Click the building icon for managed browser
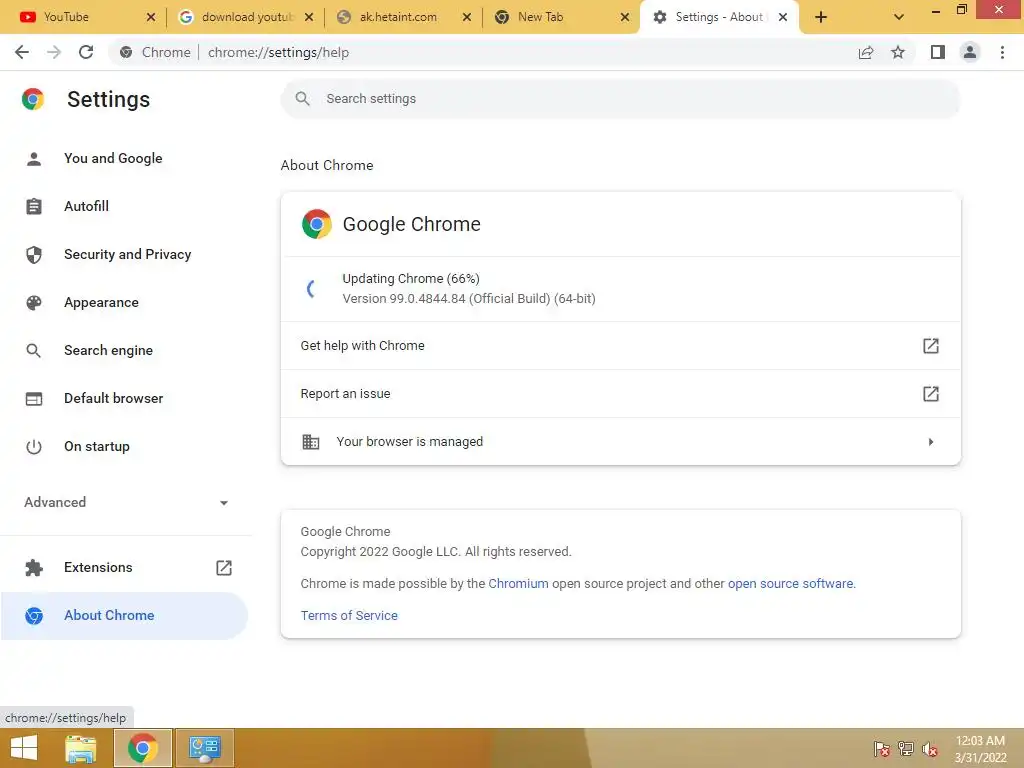 click(311, 442)
